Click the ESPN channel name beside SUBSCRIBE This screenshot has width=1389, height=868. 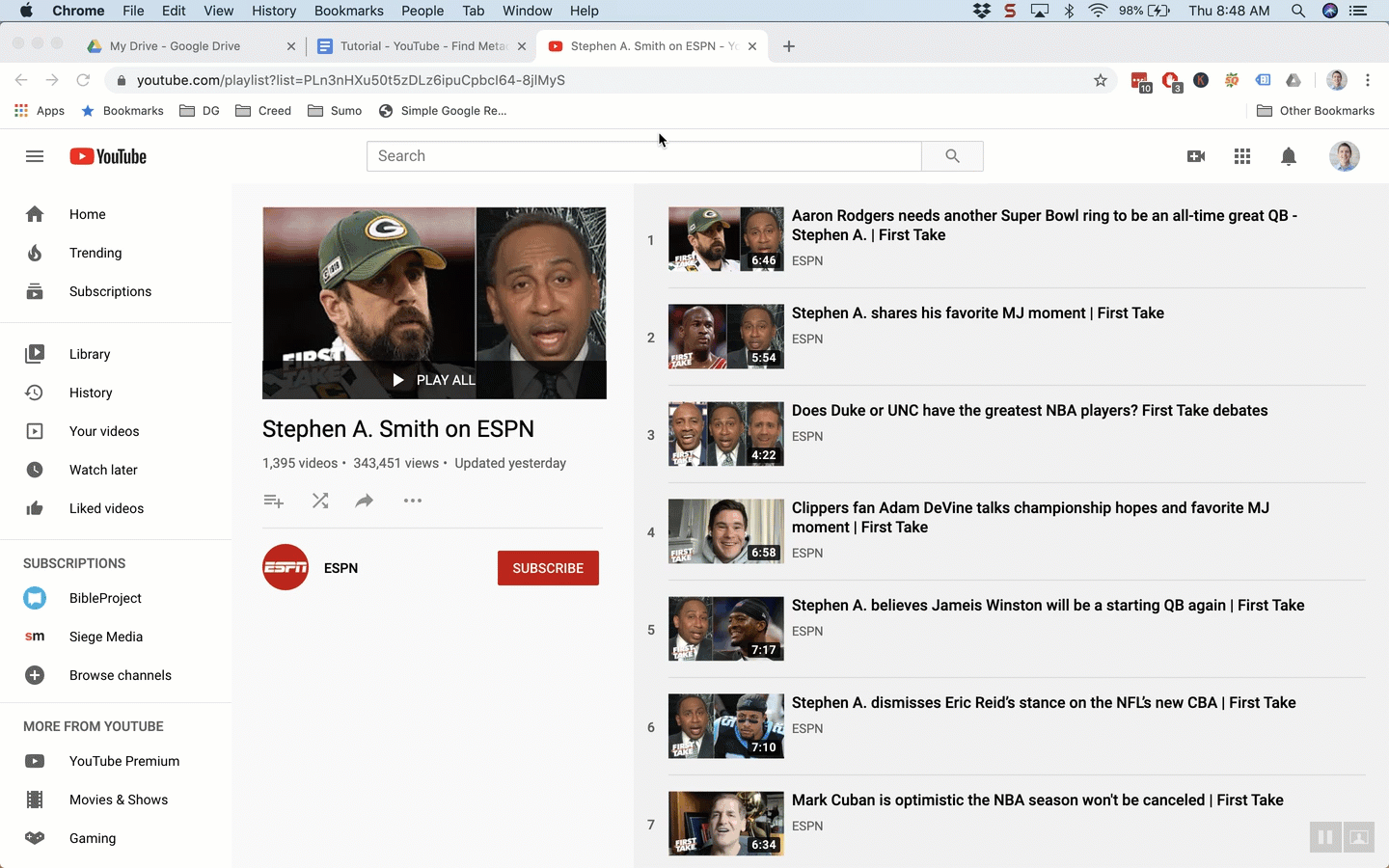pos(340,568)
